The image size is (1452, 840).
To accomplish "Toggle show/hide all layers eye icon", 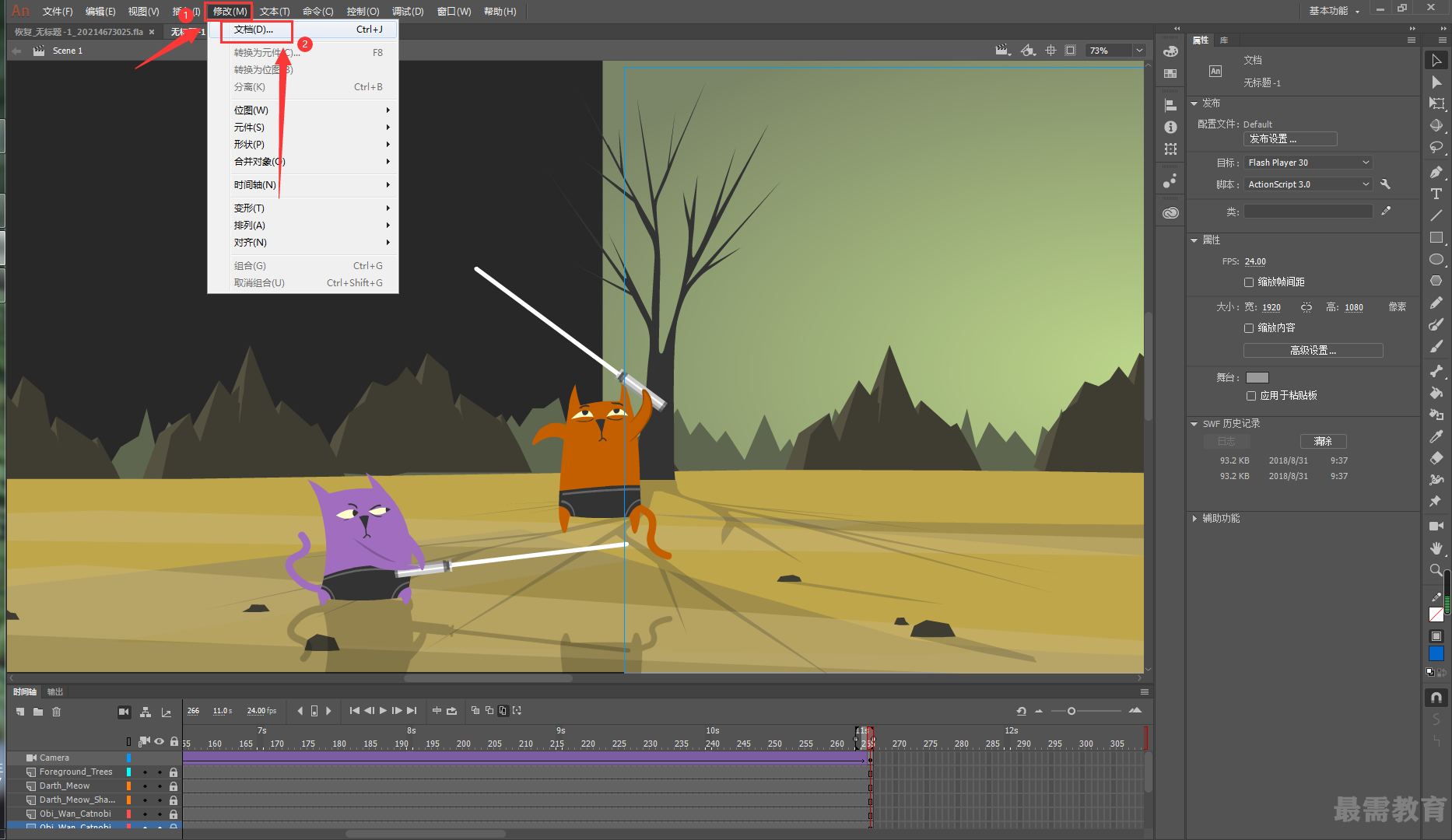I will (x=159, y=741).
